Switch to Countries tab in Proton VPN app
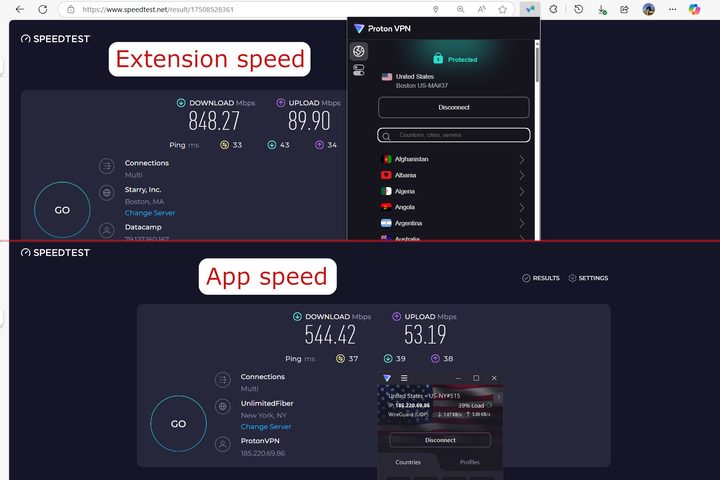720x480 pixels. coord(408,462)
